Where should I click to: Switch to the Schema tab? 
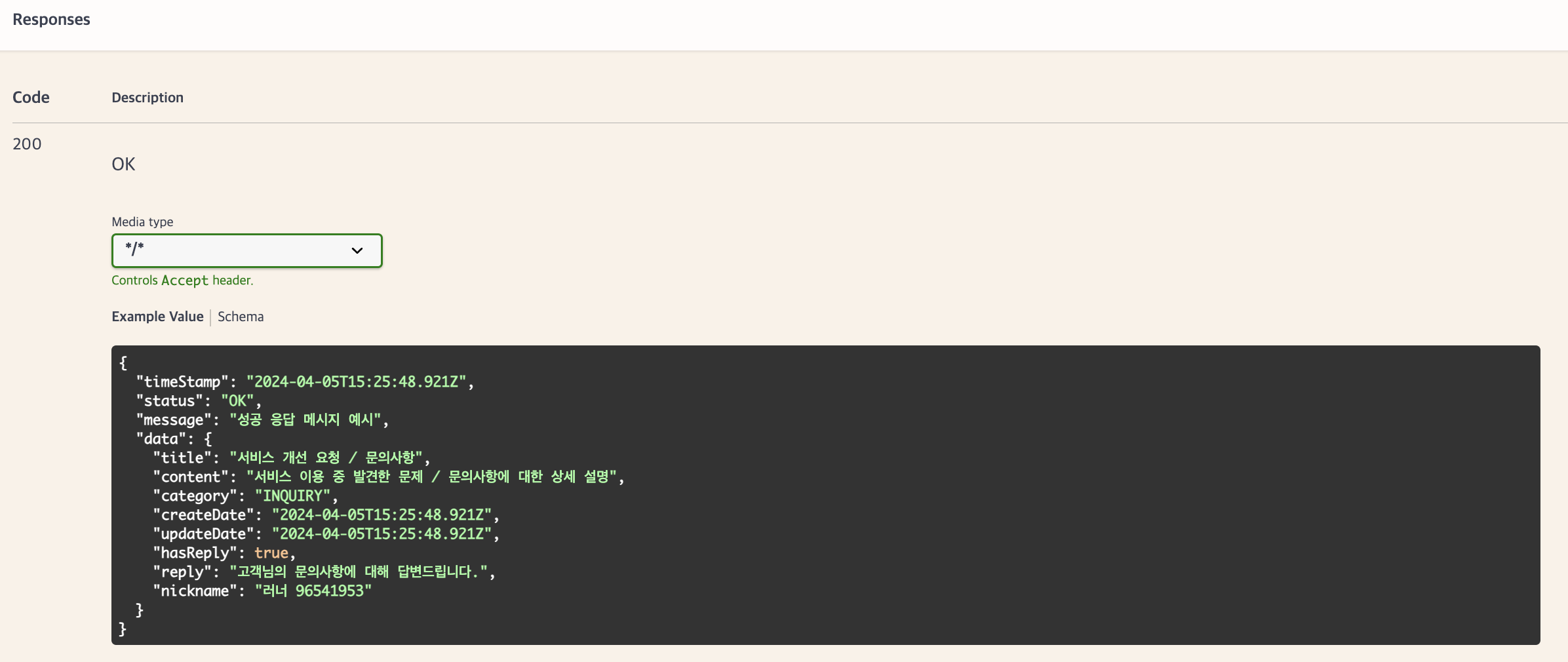pos(241,317)
